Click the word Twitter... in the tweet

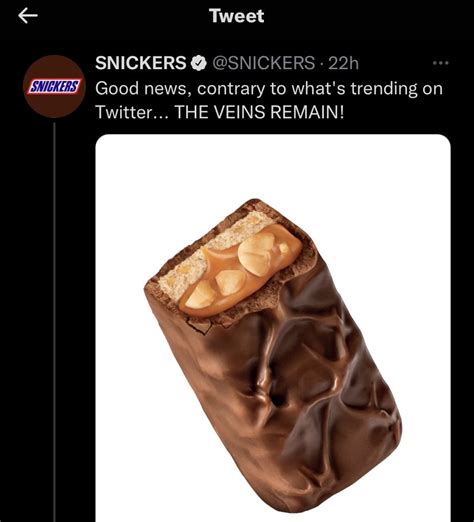click(133, 112)
